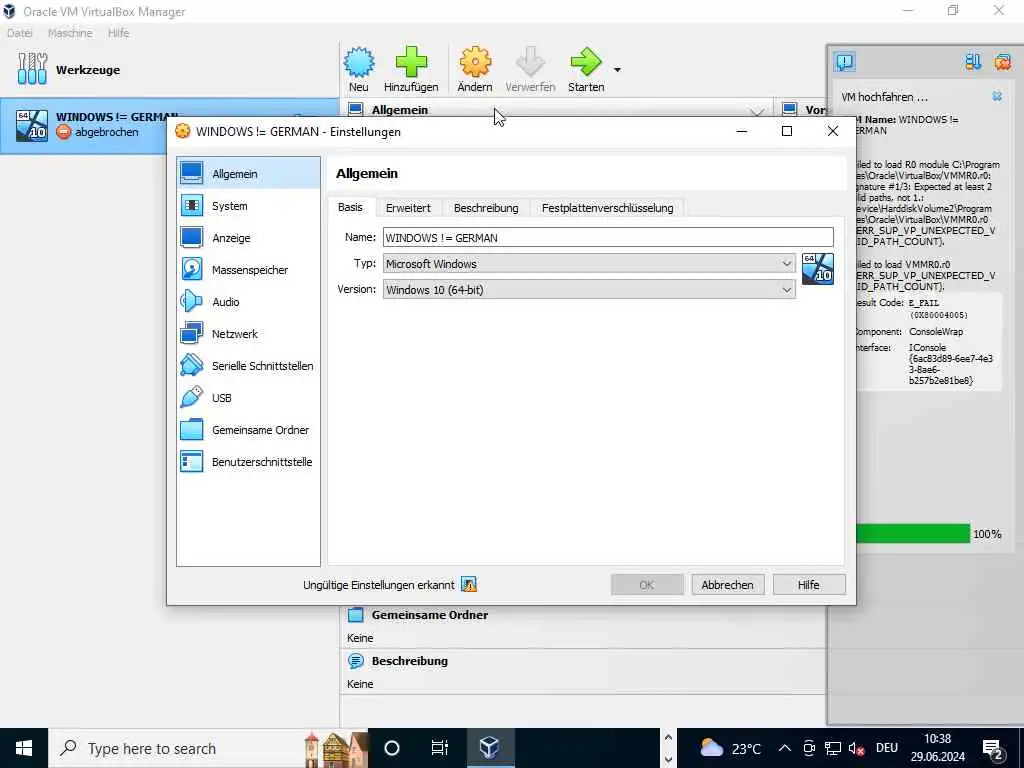Image resolution: width=1024 pixels, height=768 pixels.
Task: Click the taskbar search box
Action: click(x=208, y=748)
